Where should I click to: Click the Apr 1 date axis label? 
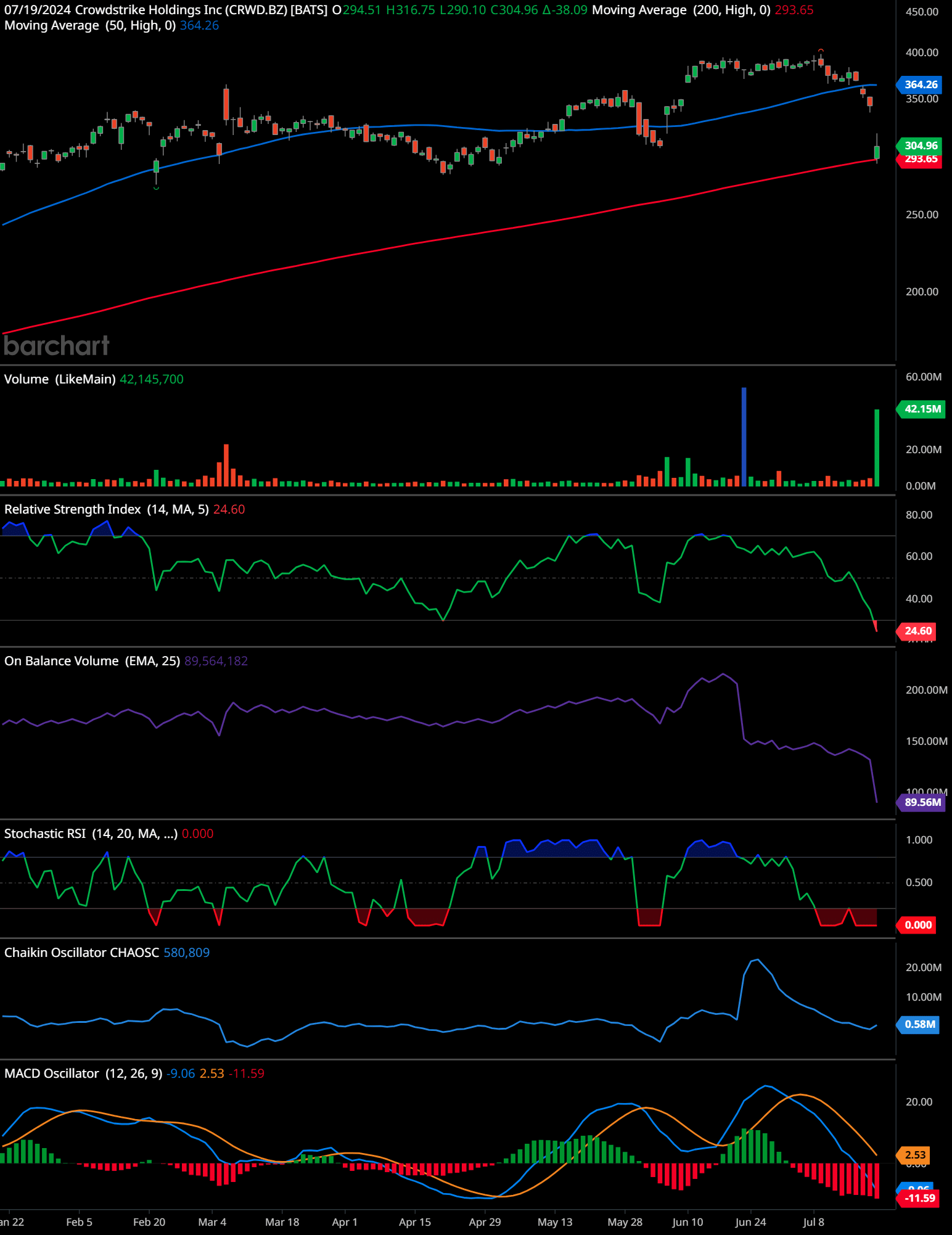(345, 1222)
